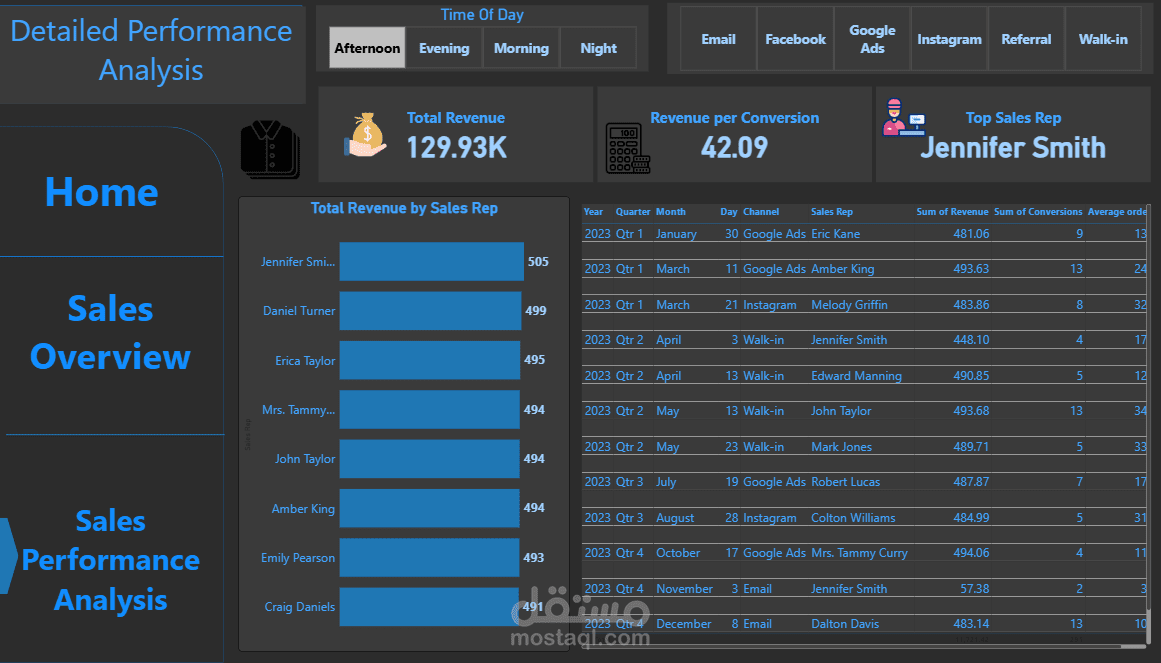
Task: Open the Sales Overview page
Action: 110,333
